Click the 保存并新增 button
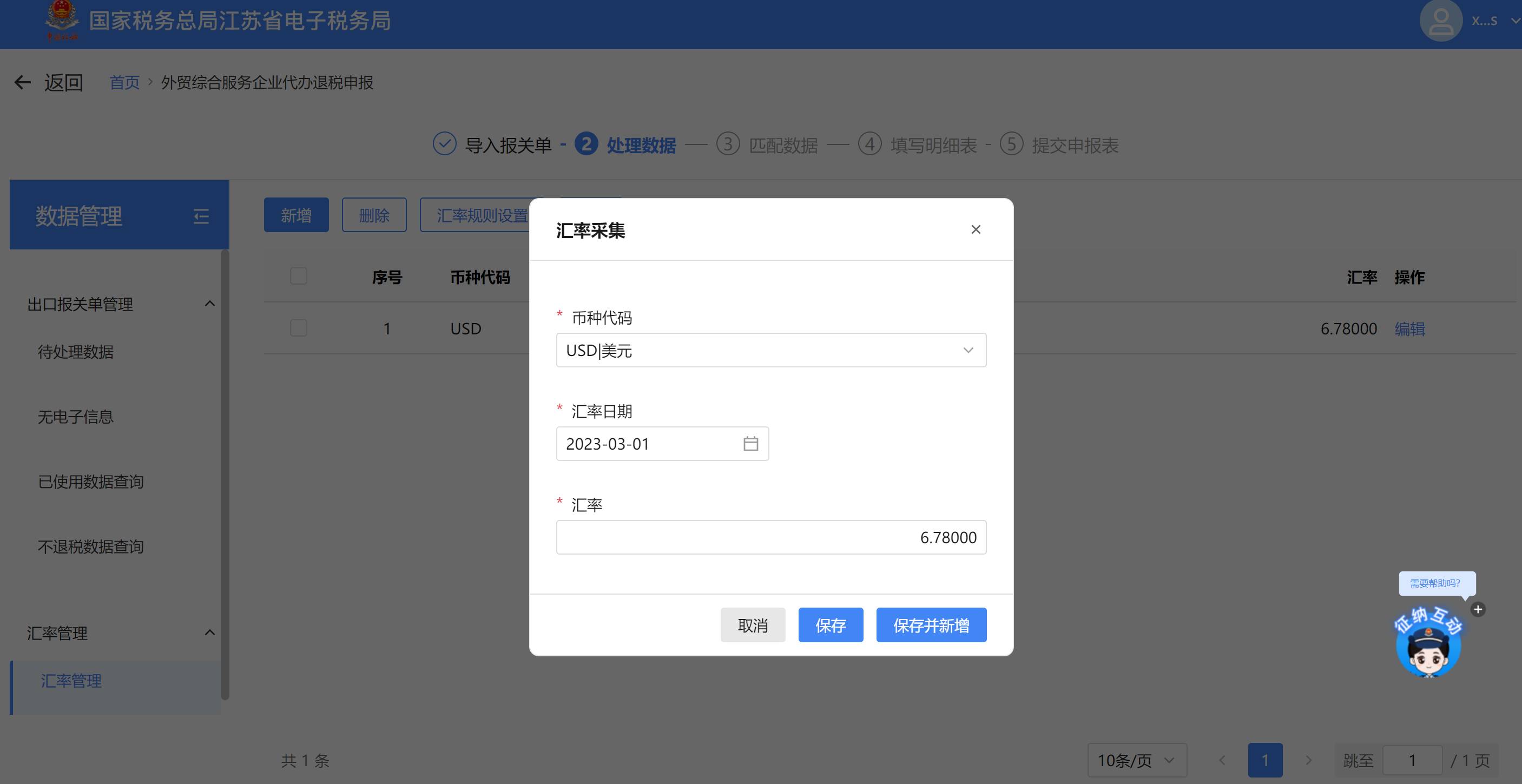The width and height of the screenshot is (1522, 784). (931, 625)
